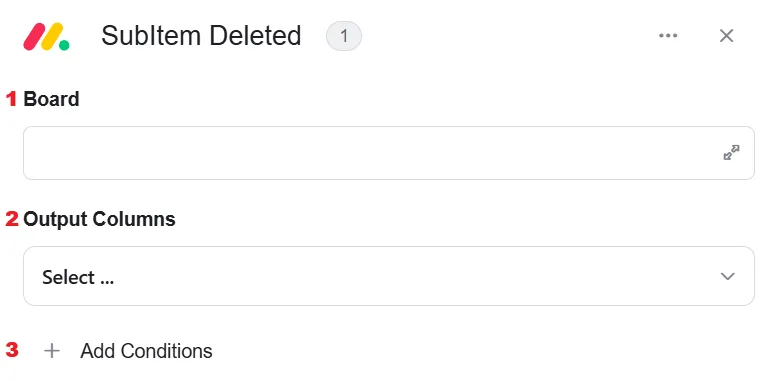
Task: Open the Output Columns Select dropdown
Action: coord(389,276)
